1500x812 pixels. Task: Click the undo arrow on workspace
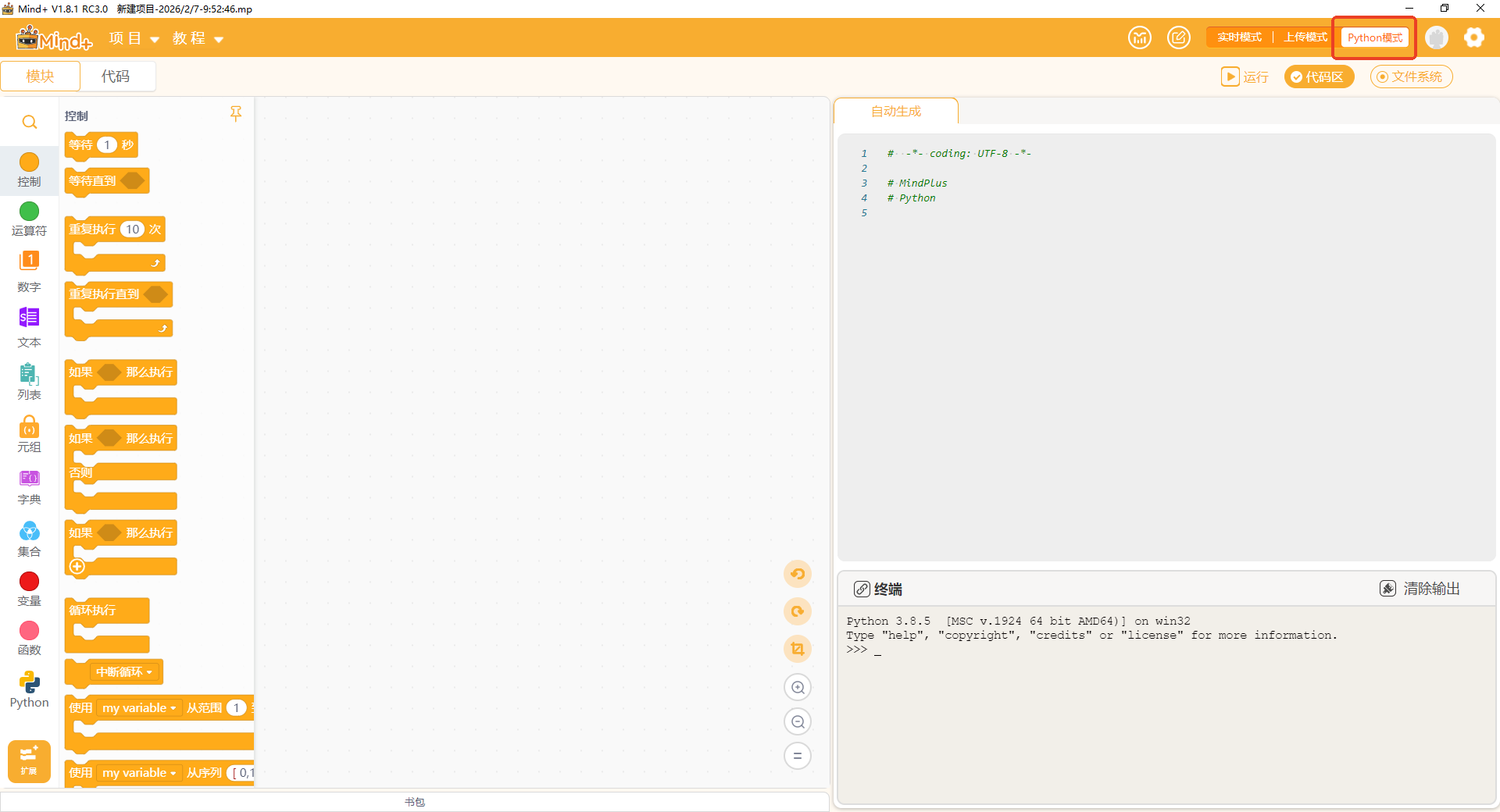point(797,574)
